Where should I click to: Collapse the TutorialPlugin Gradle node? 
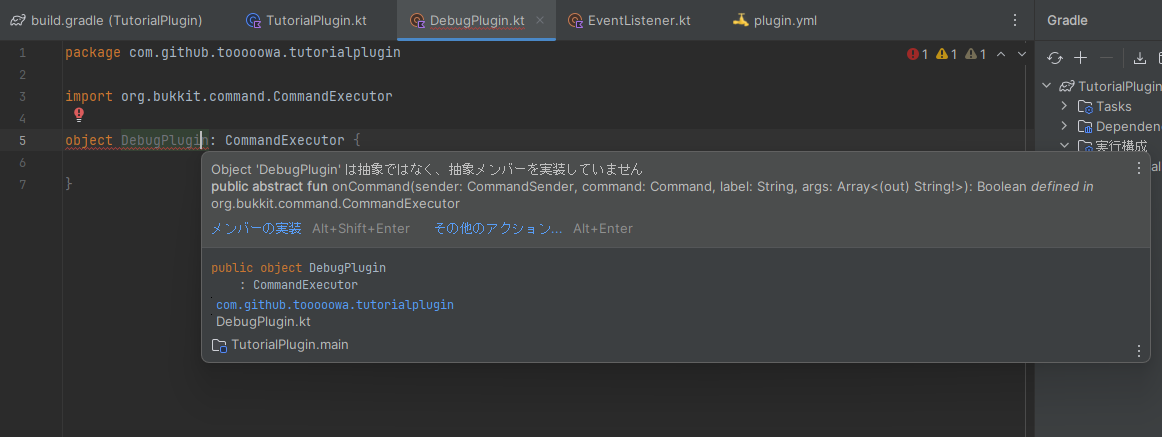pos(1046,86)
